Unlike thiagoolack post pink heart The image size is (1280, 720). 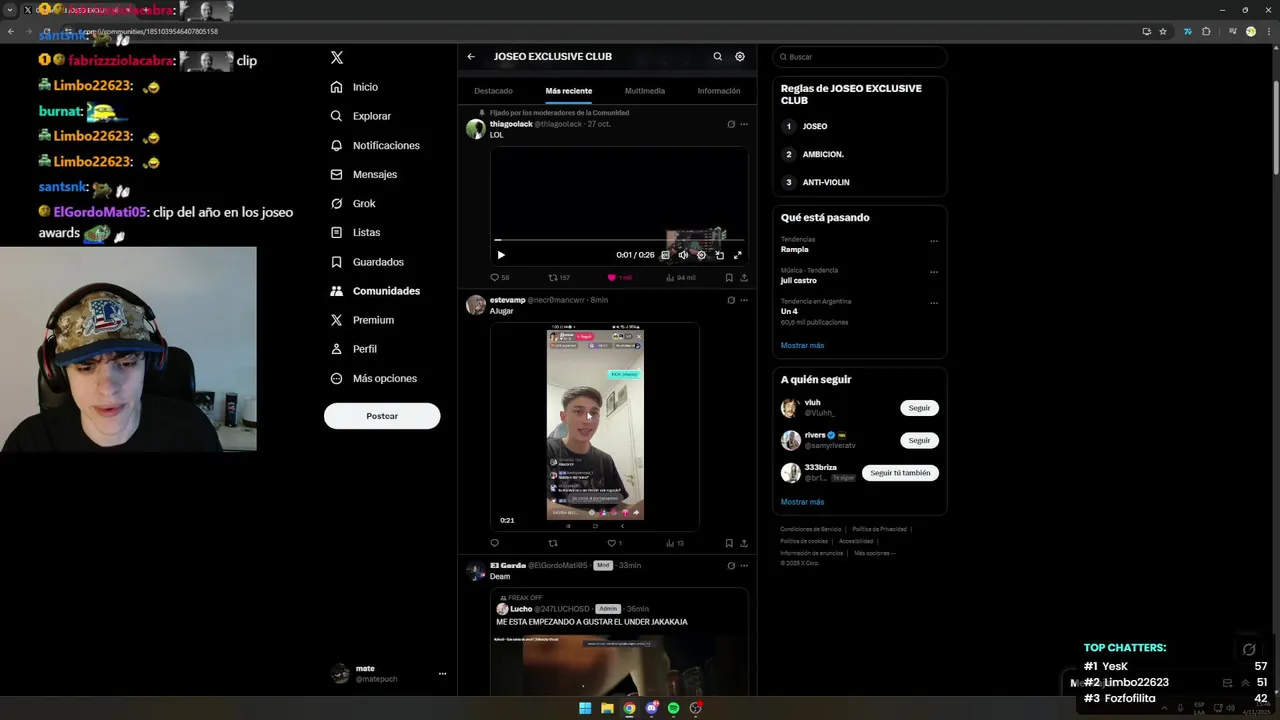[619, 278]
